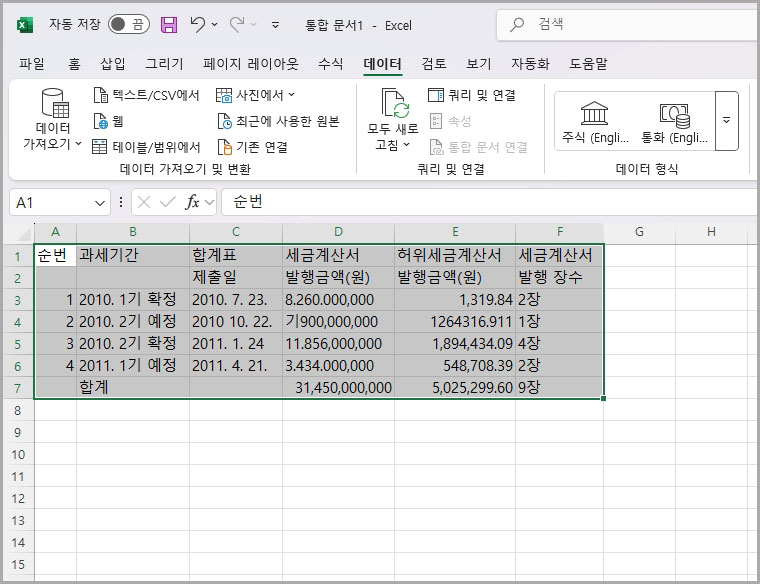Switch to the 페이지 레이아웃 tab
Screen dimensions: 760x584
point(251,63)
